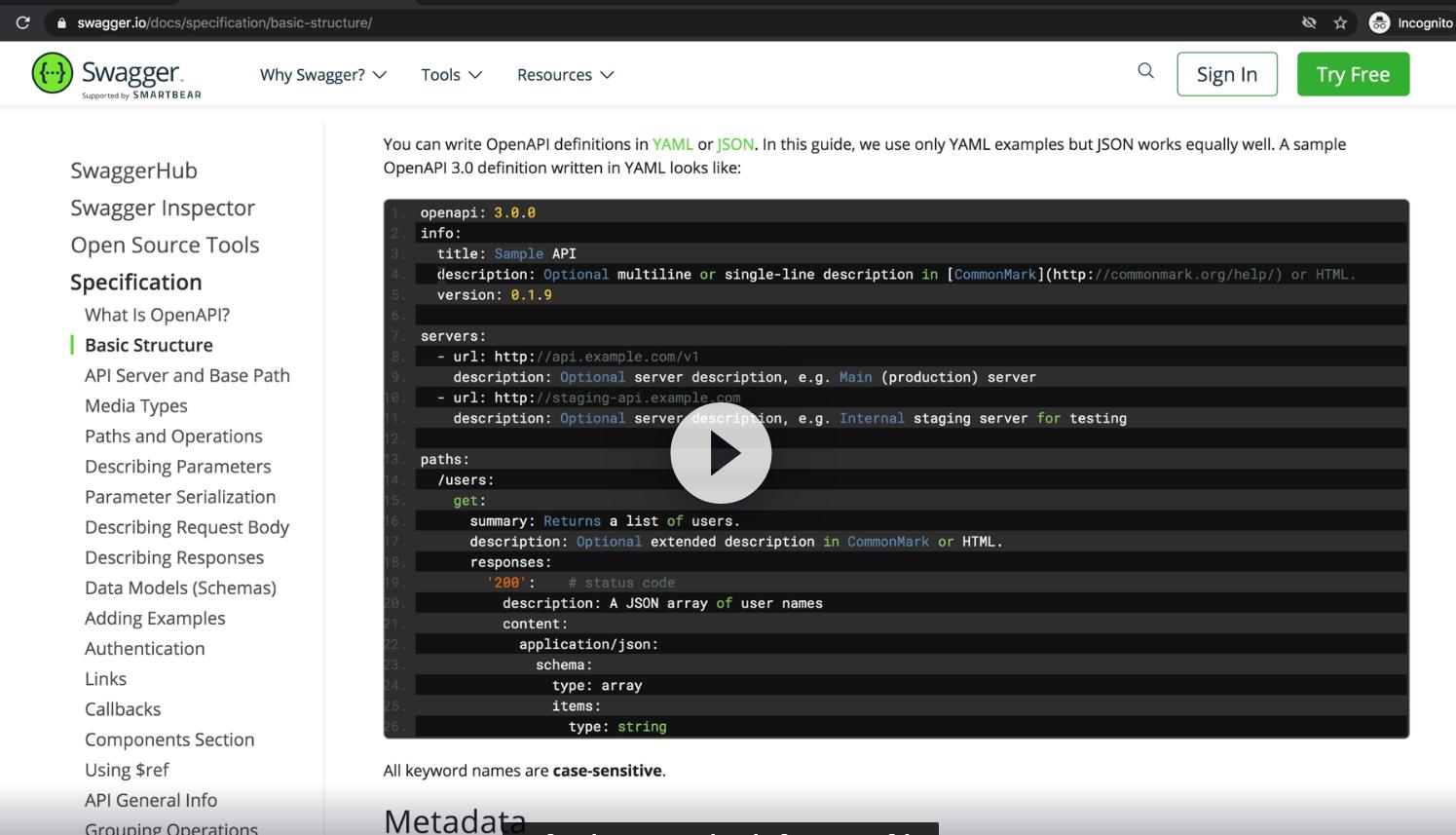
Task: Open Describing Parameters page
Action: coord(177,466)
